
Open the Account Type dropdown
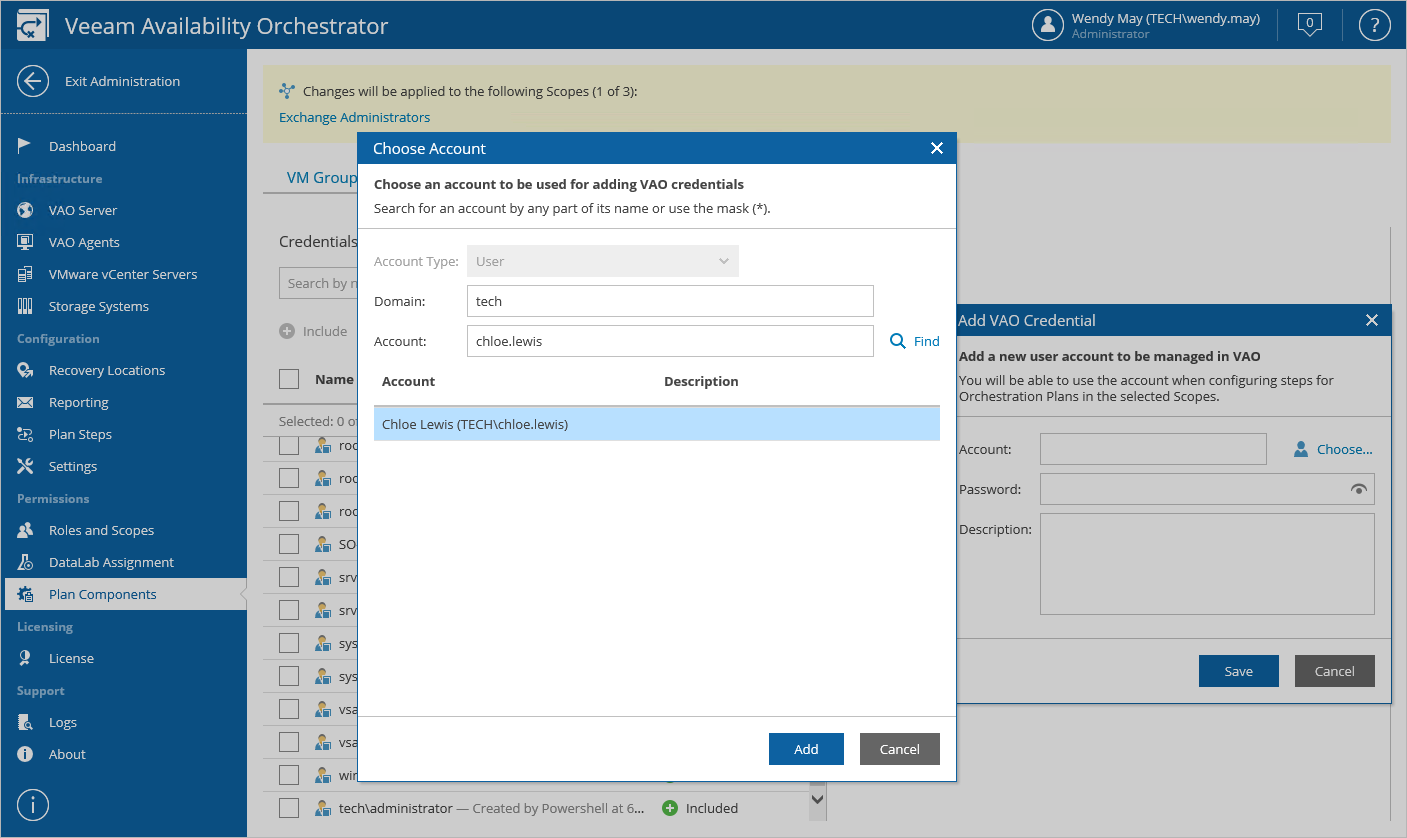pyautogui.click(x=602, y=261)
